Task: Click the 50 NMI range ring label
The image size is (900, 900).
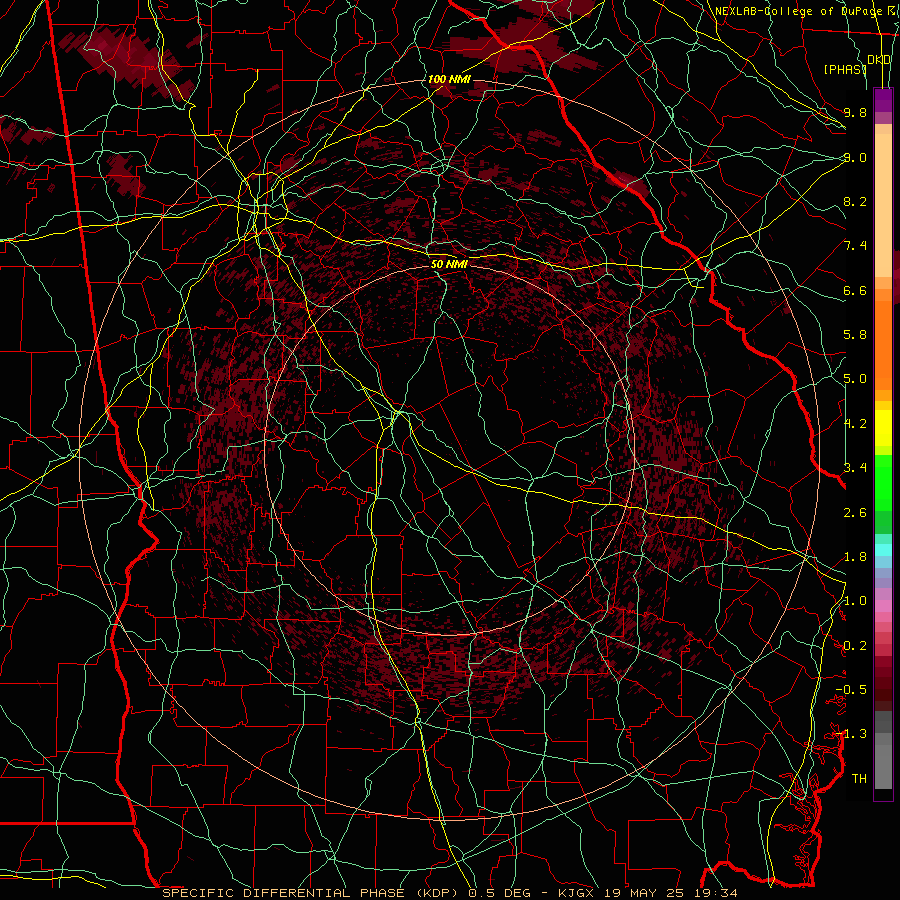Action: point(449,265)
